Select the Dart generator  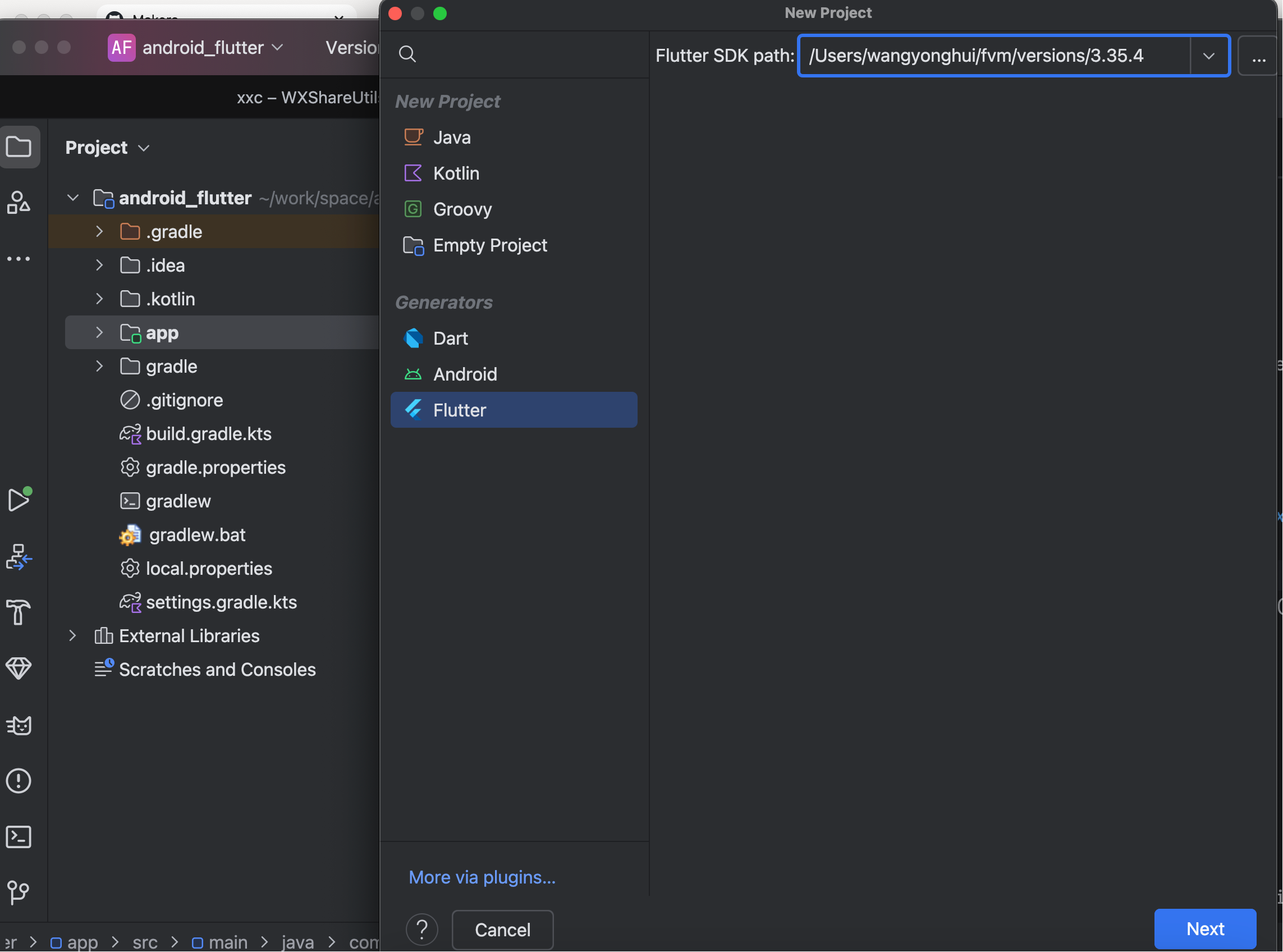tap(450, 338)
